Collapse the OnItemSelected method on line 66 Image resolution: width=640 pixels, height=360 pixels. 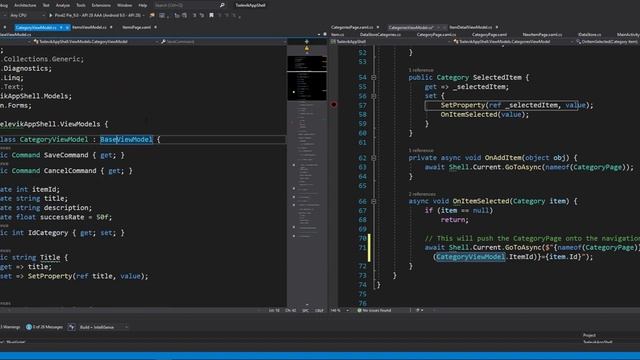tap(373, 201)
